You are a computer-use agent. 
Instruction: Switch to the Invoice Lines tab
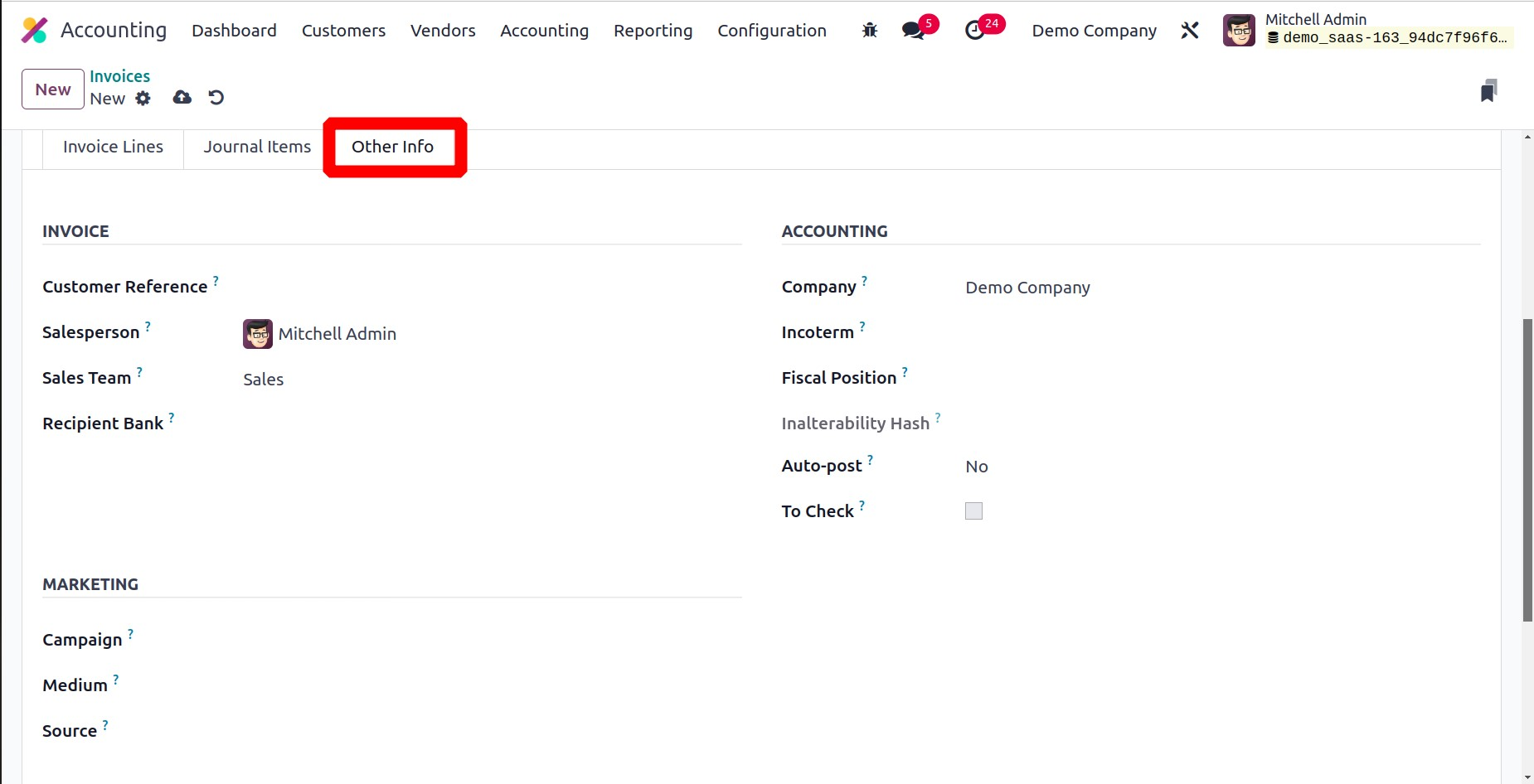tap(113, 147)
